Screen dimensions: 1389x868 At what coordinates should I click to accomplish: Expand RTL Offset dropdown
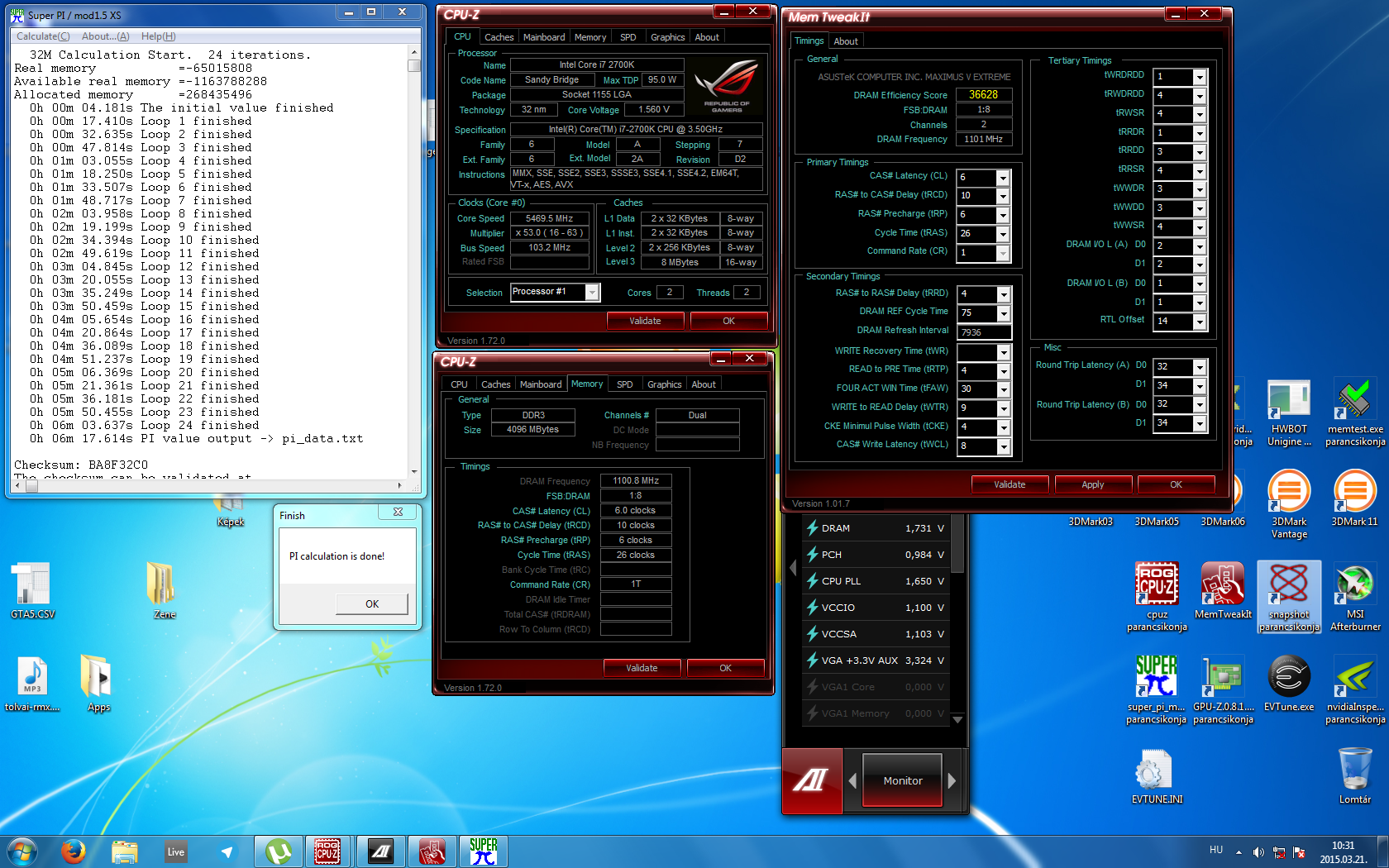[x=1199, y=322]
